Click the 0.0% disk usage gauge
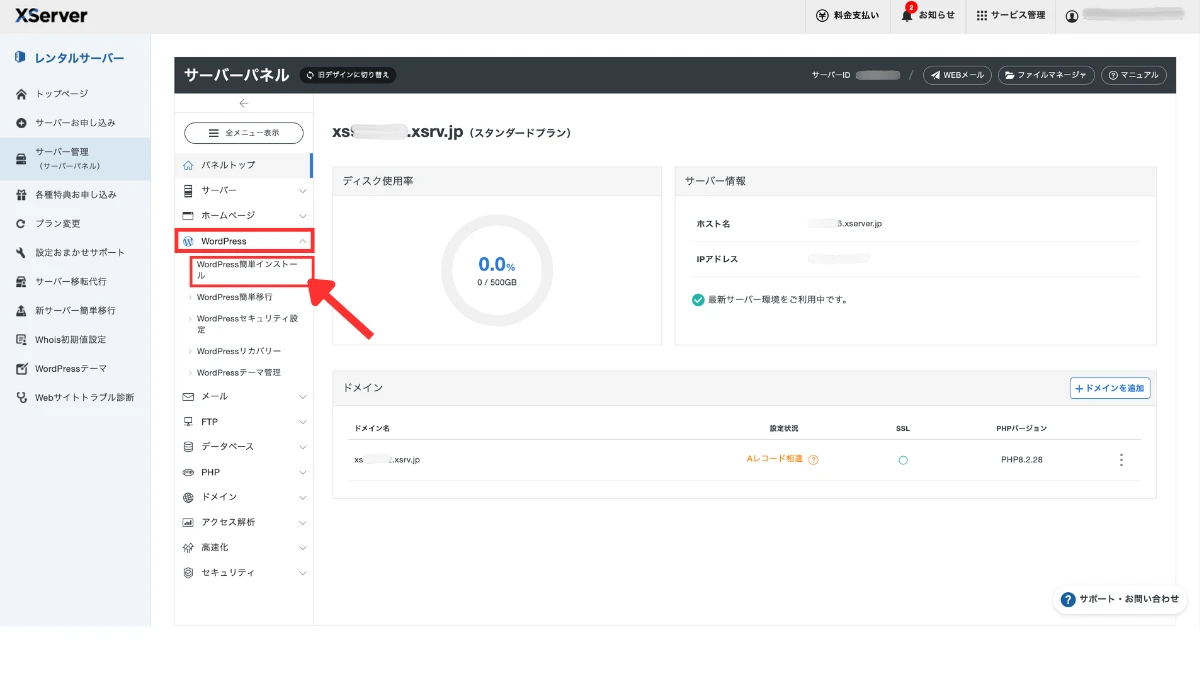 pos(497,270)
